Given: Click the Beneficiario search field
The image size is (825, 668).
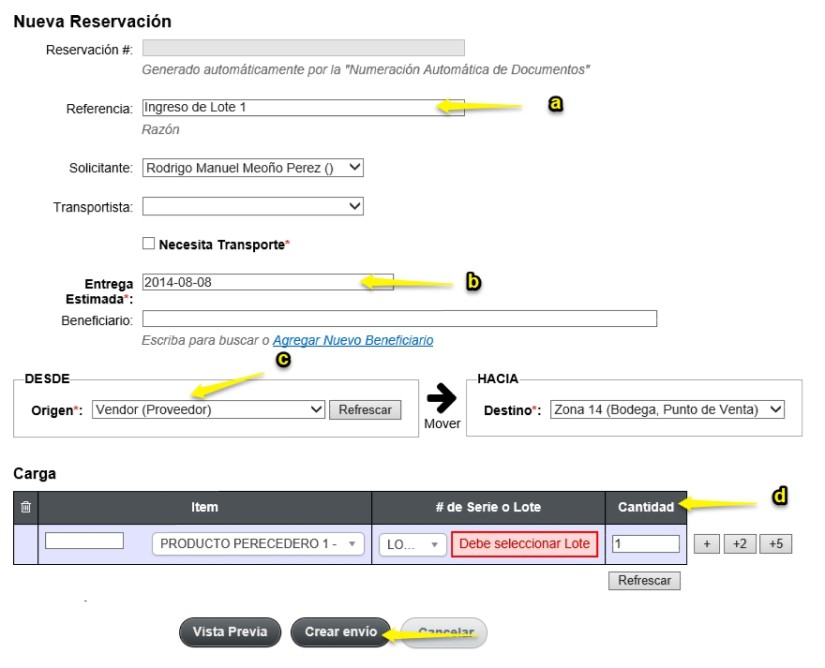Looking at the screenshot, I should click(x=399, y=318).
